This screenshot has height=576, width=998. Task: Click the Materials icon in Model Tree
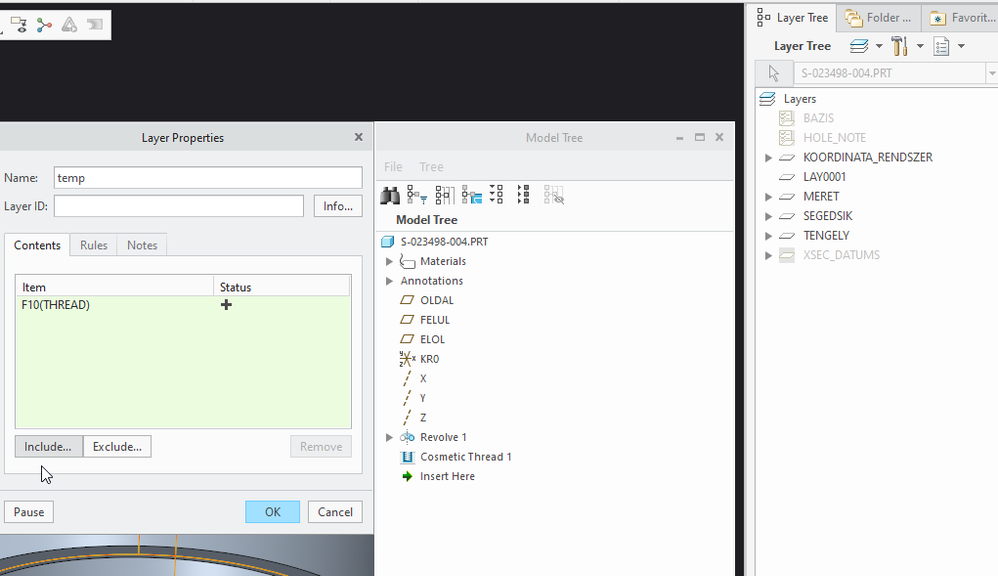point(407,261)
